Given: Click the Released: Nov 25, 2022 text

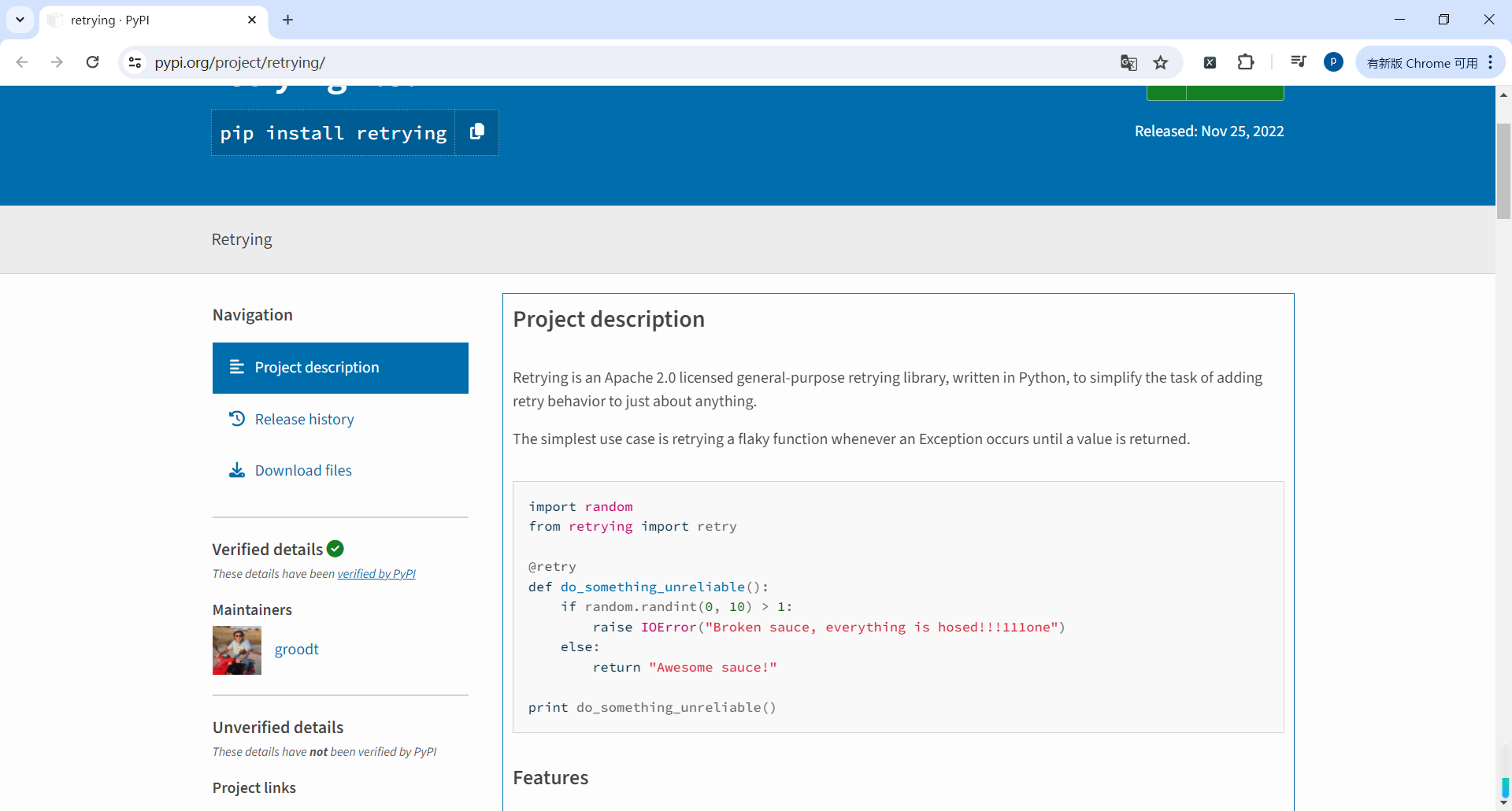Looking at the screenshot, I should (1210, 131).
